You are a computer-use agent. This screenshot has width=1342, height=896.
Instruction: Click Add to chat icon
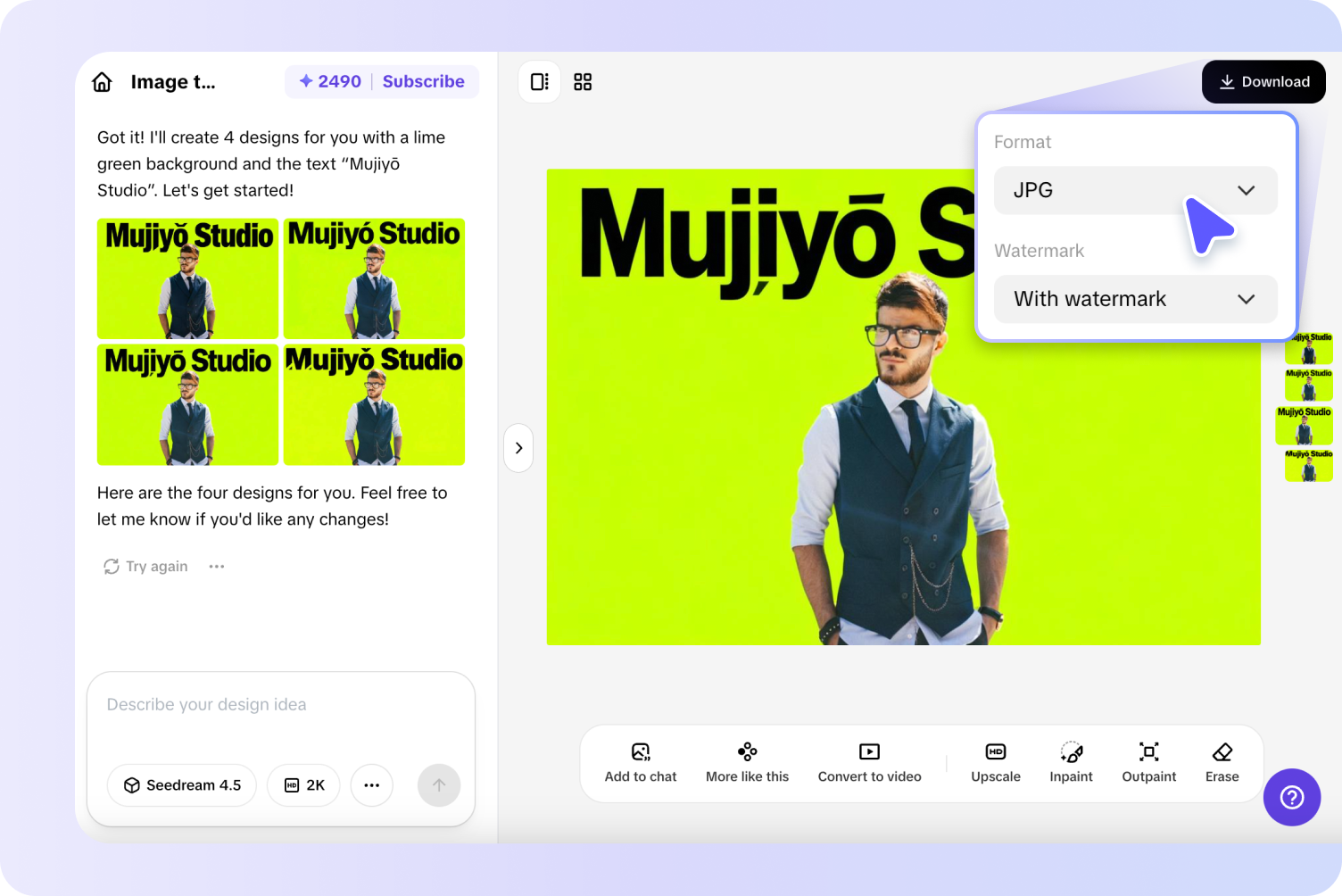coord(640,762)
